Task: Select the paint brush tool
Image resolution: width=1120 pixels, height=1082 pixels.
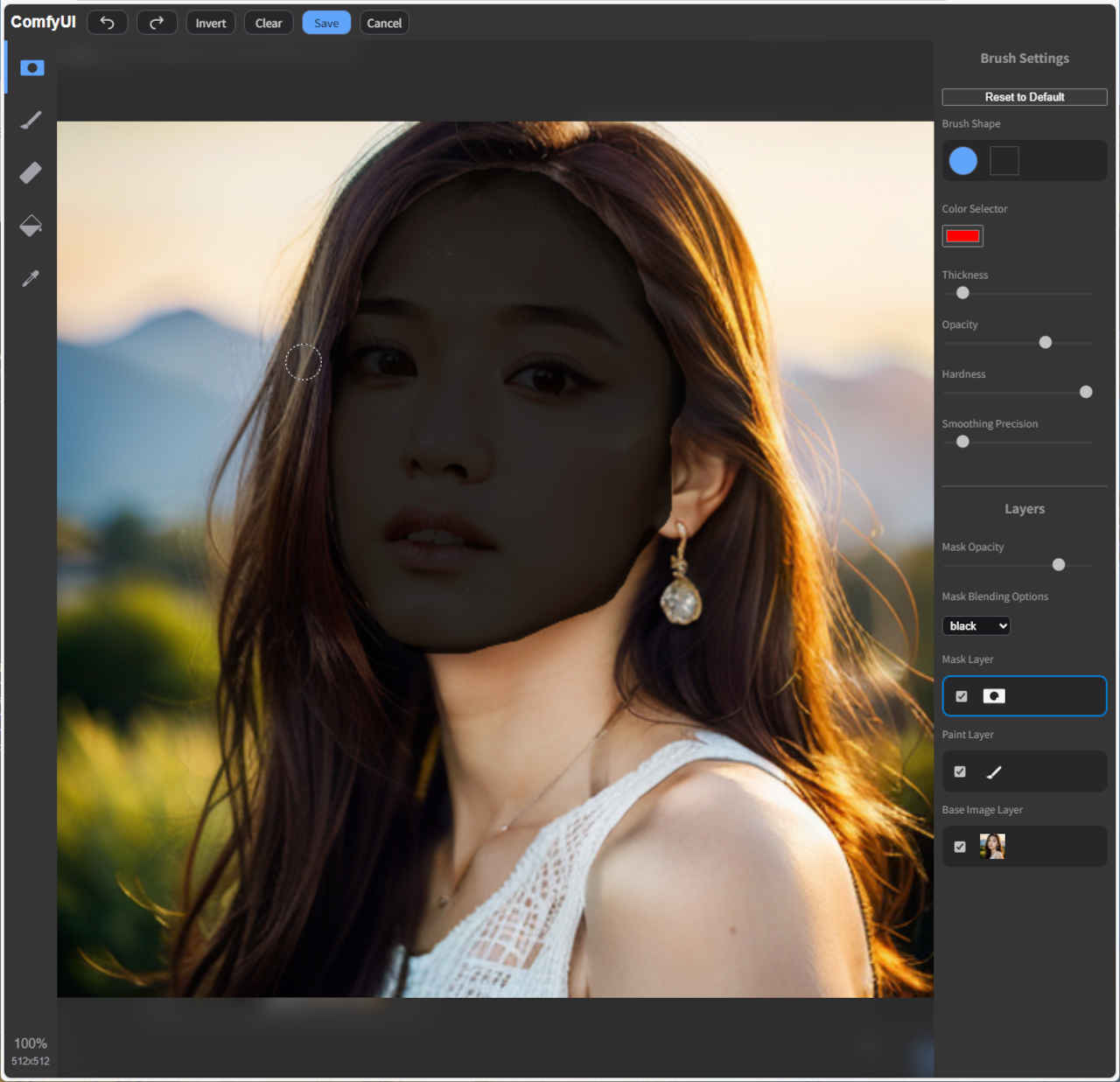Action: tap(31, 120)
